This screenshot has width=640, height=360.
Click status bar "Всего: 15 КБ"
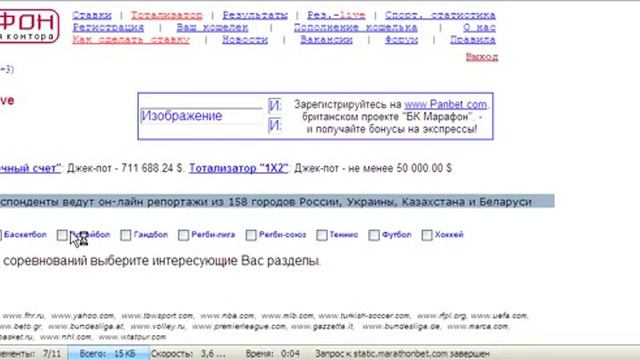[108, 353]
